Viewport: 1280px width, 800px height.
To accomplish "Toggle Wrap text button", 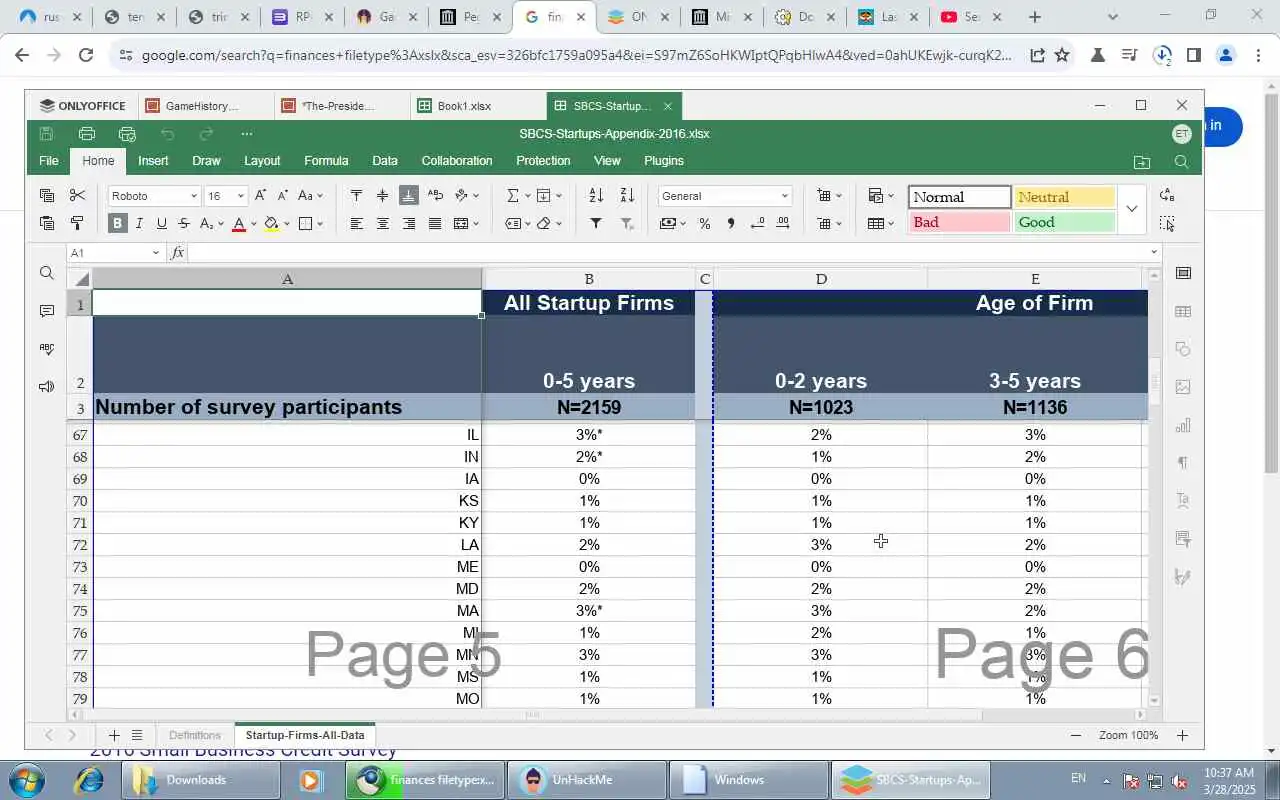I will pos(435,196).
